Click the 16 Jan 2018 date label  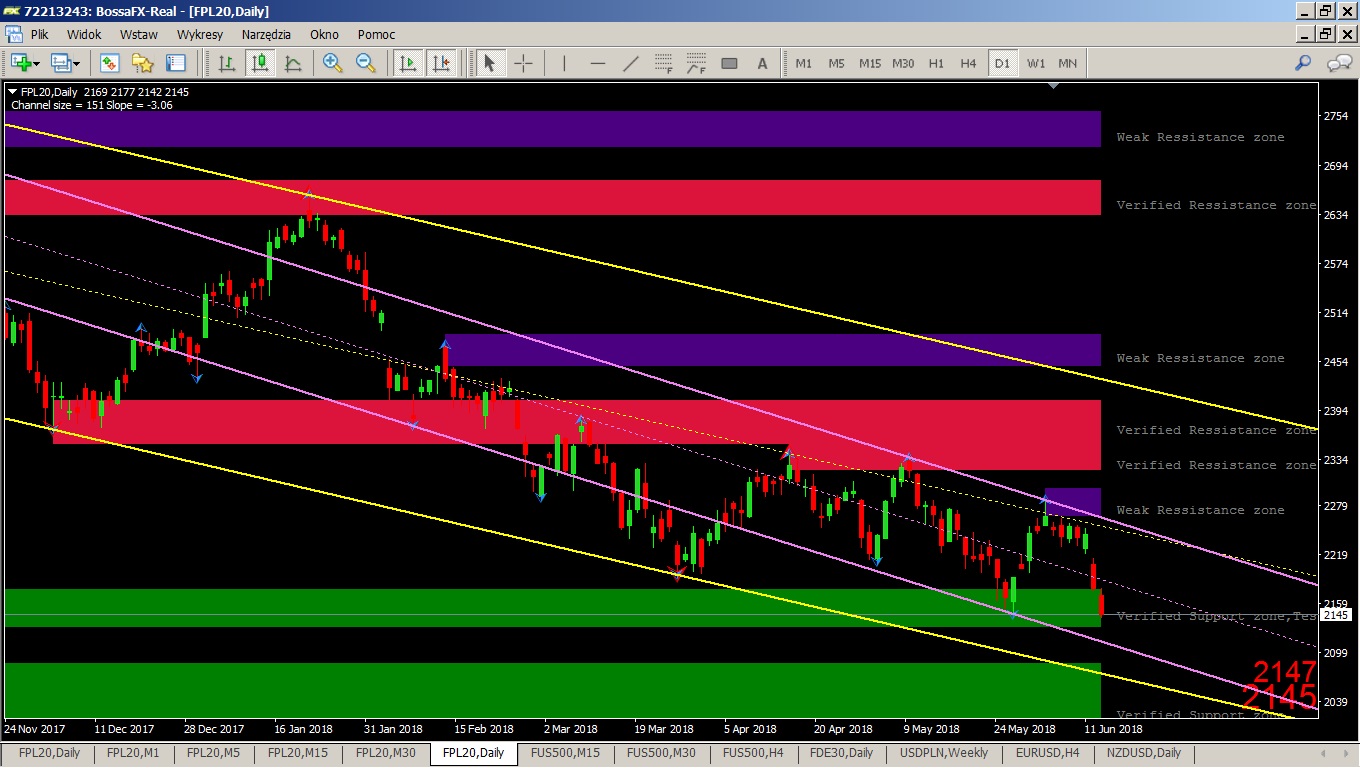(x=305, y=729)
